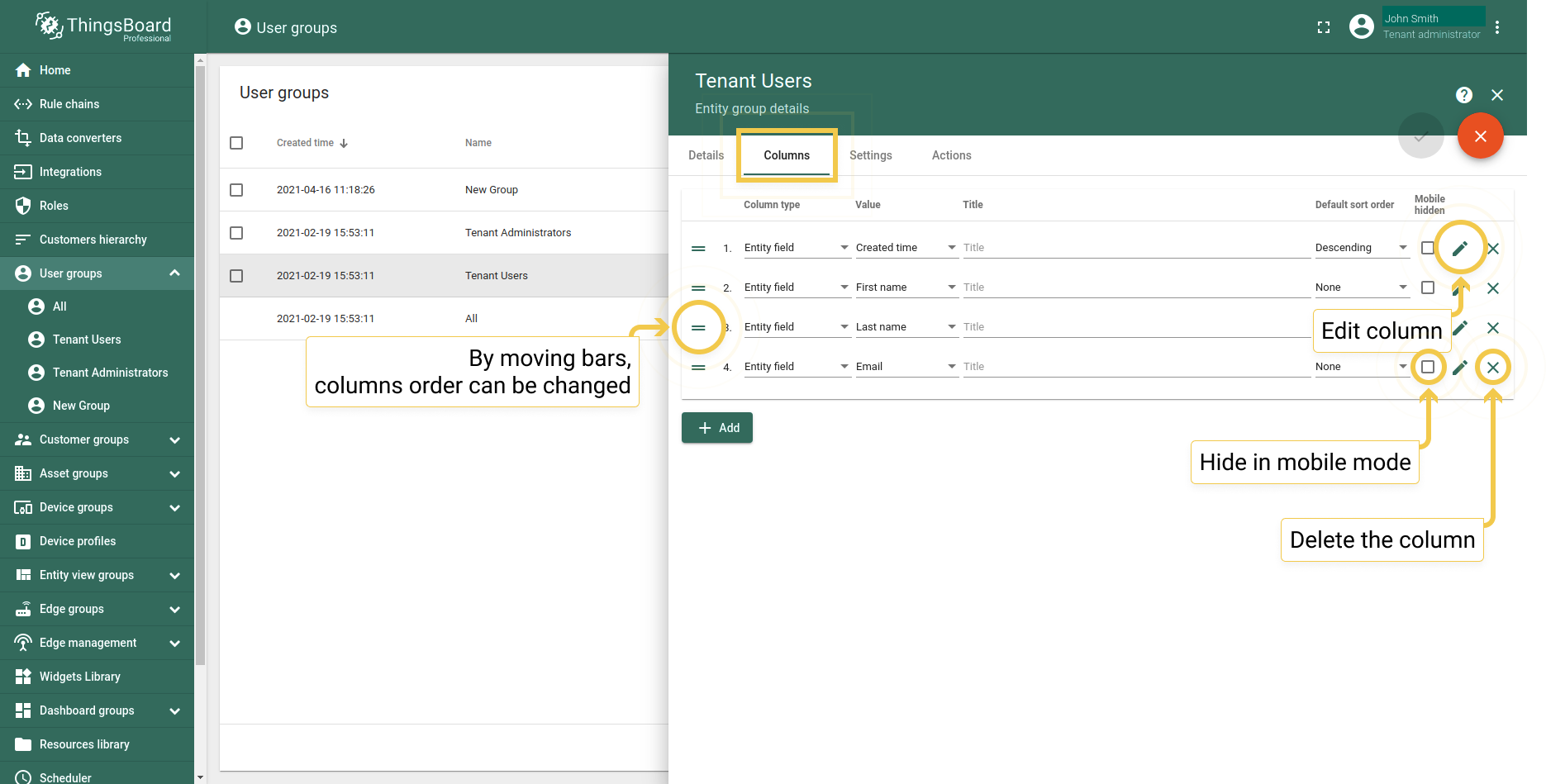
Task: Sort by Created time header
Action: point(312,143)
